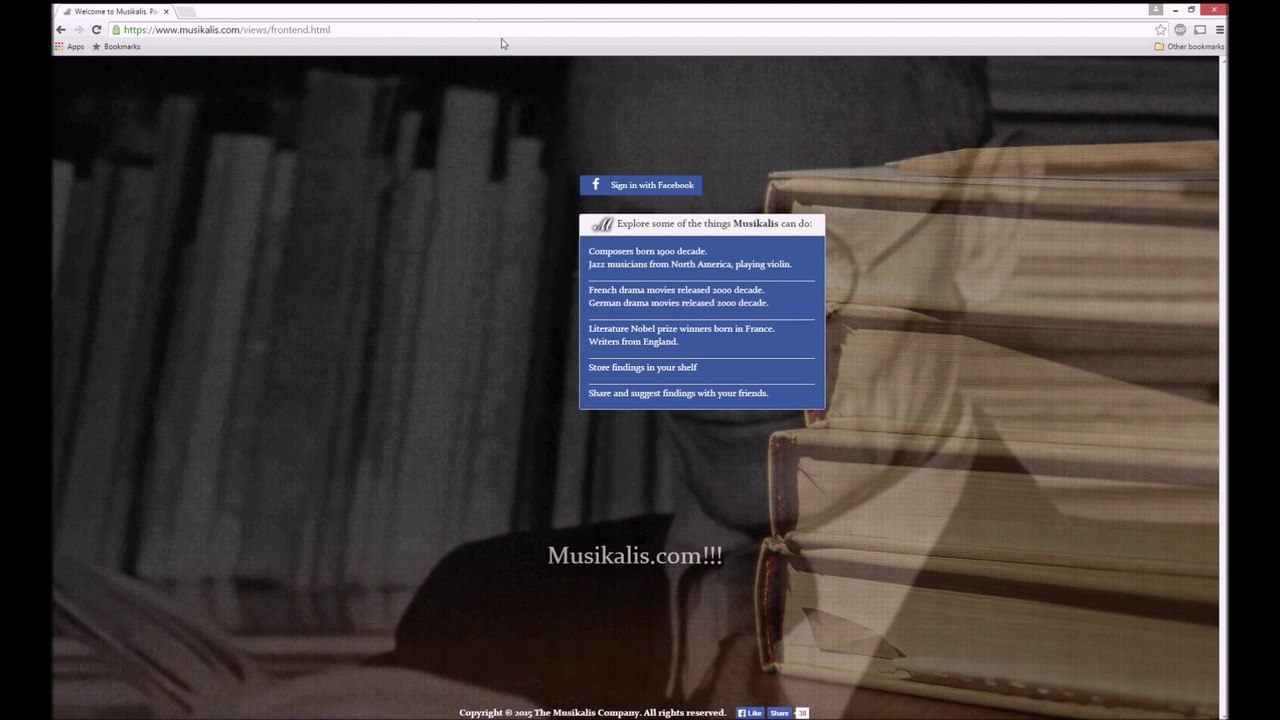1280x720 pixels.
Task: Choose 'Writers from England.' example
Action: (x=633, y=342)
